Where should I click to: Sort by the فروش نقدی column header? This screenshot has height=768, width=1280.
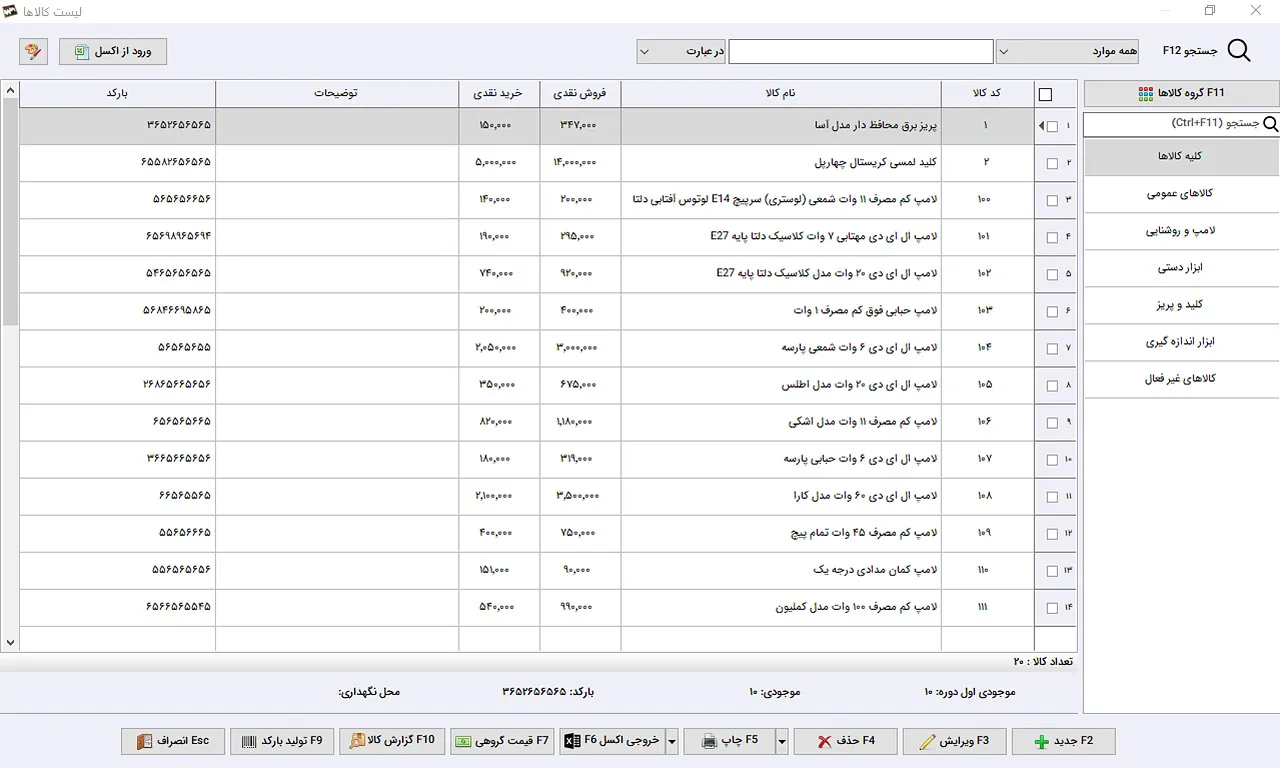point(580,93)
